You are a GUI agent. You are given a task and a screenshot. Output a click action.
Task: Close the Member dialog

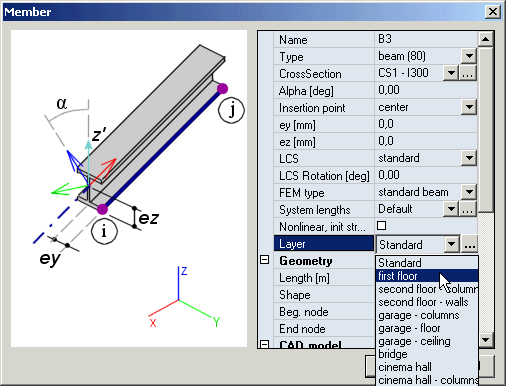[x=493, y=12]
